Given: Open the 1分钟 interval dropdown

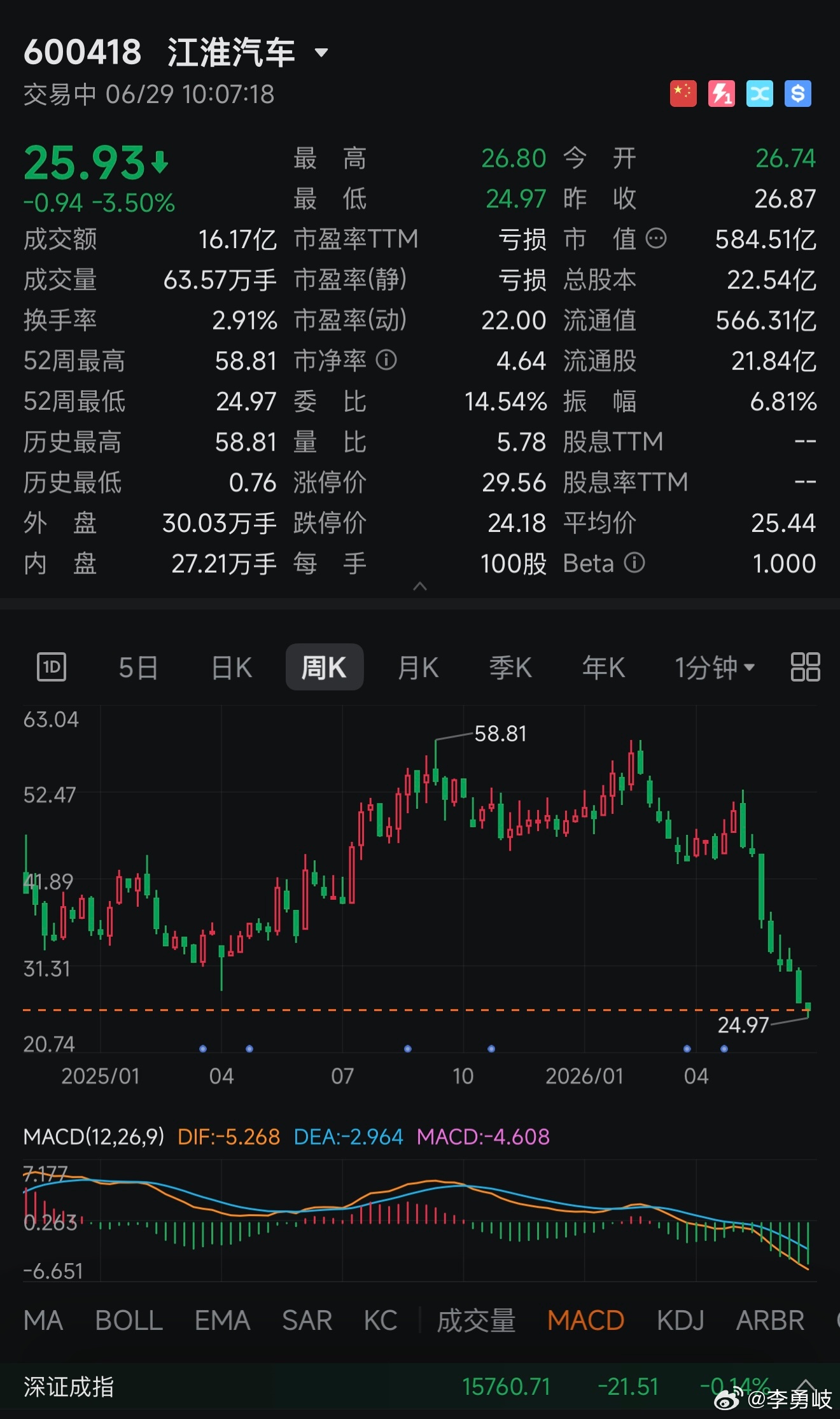Looking at the screenshot, I should pos(715,668).
